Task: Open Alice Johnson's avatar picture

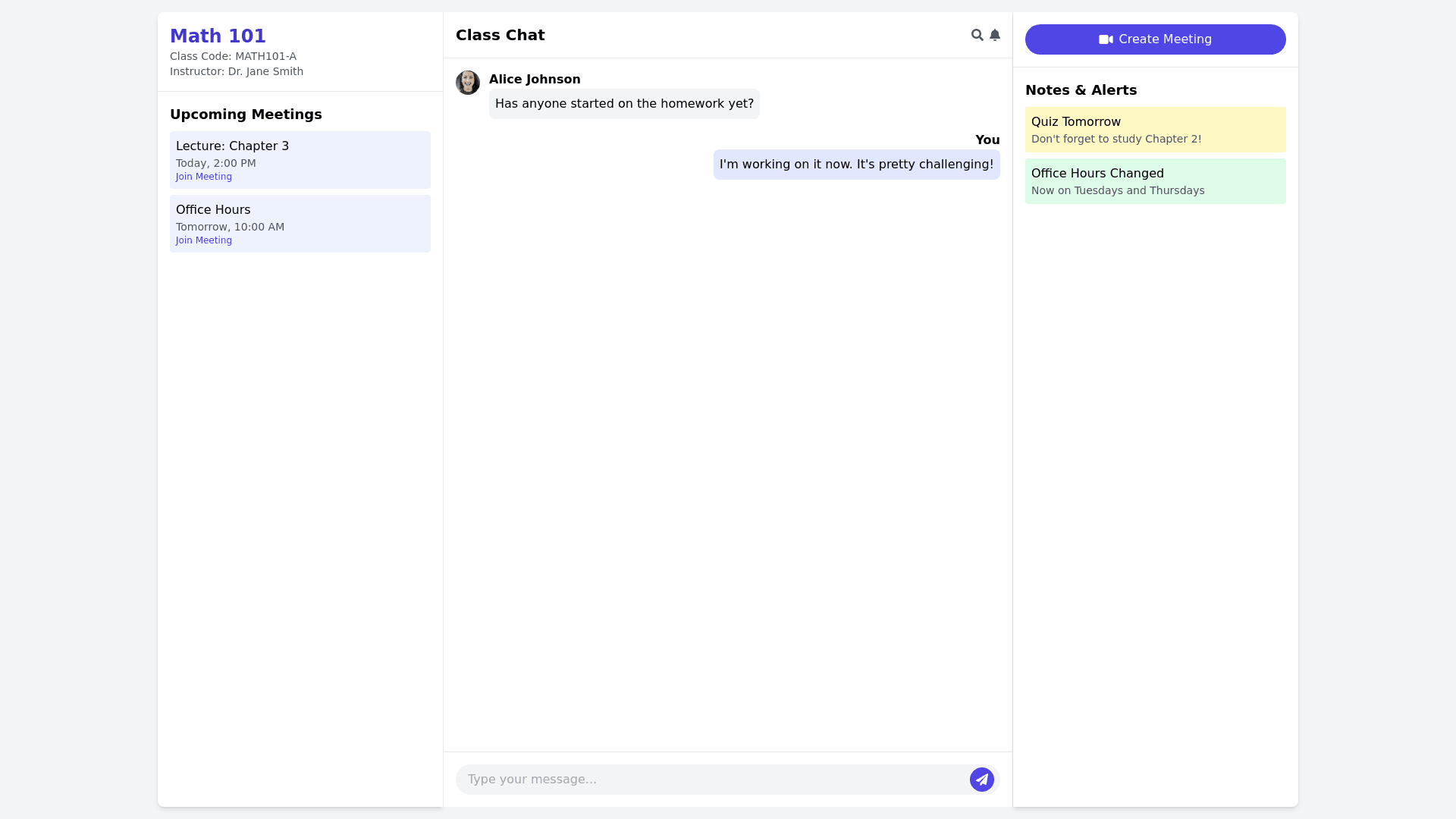Action: pyautogui.click(x=467, y=83)
